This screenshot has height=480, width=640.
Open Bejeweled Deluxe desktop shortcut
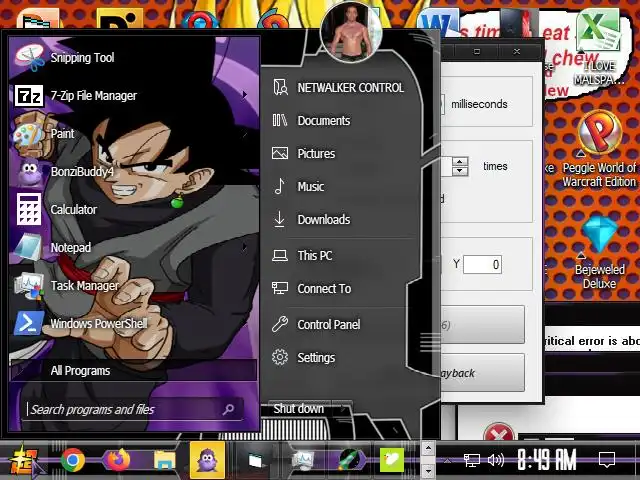[x=599, y=253]
